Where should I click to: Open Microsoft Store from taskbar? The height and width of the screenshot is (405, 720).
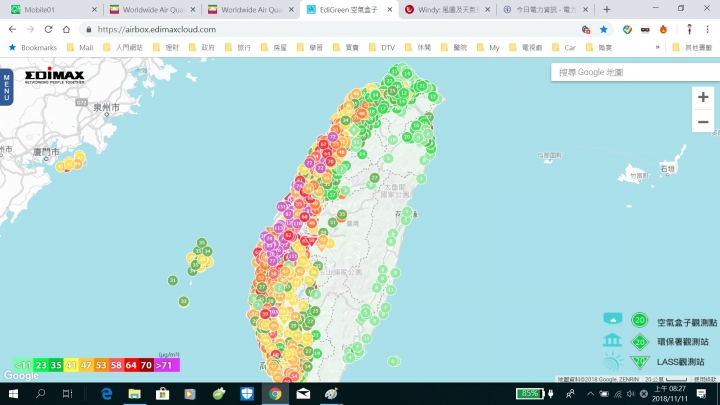click(x=163, y=394)
